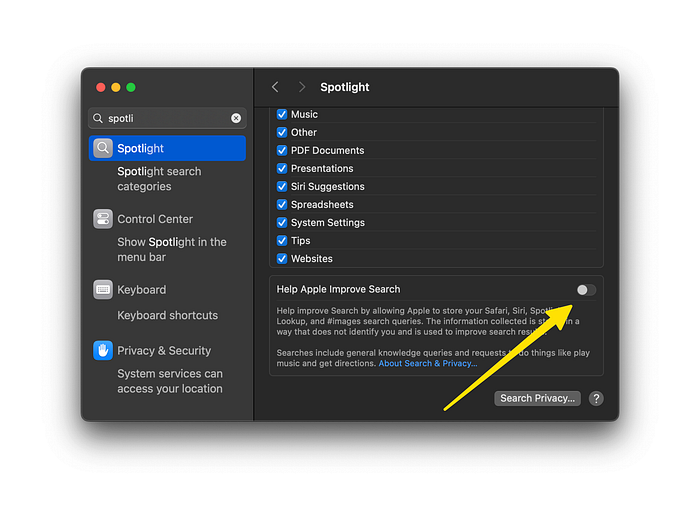
Task: Open the help question mark button
Action: [x=596, y=398]
